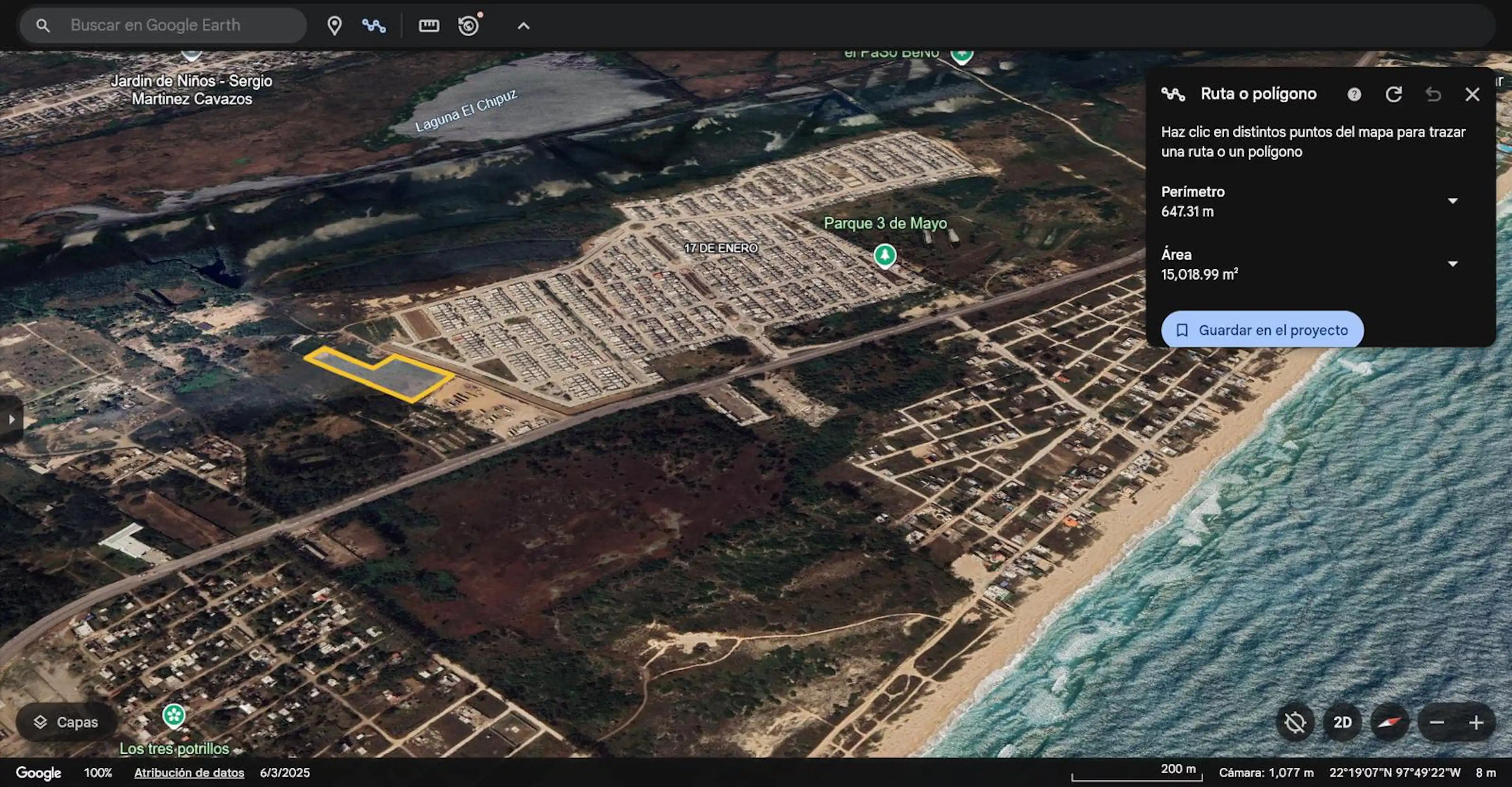Open the Atribución de datos link

point(189,772)
